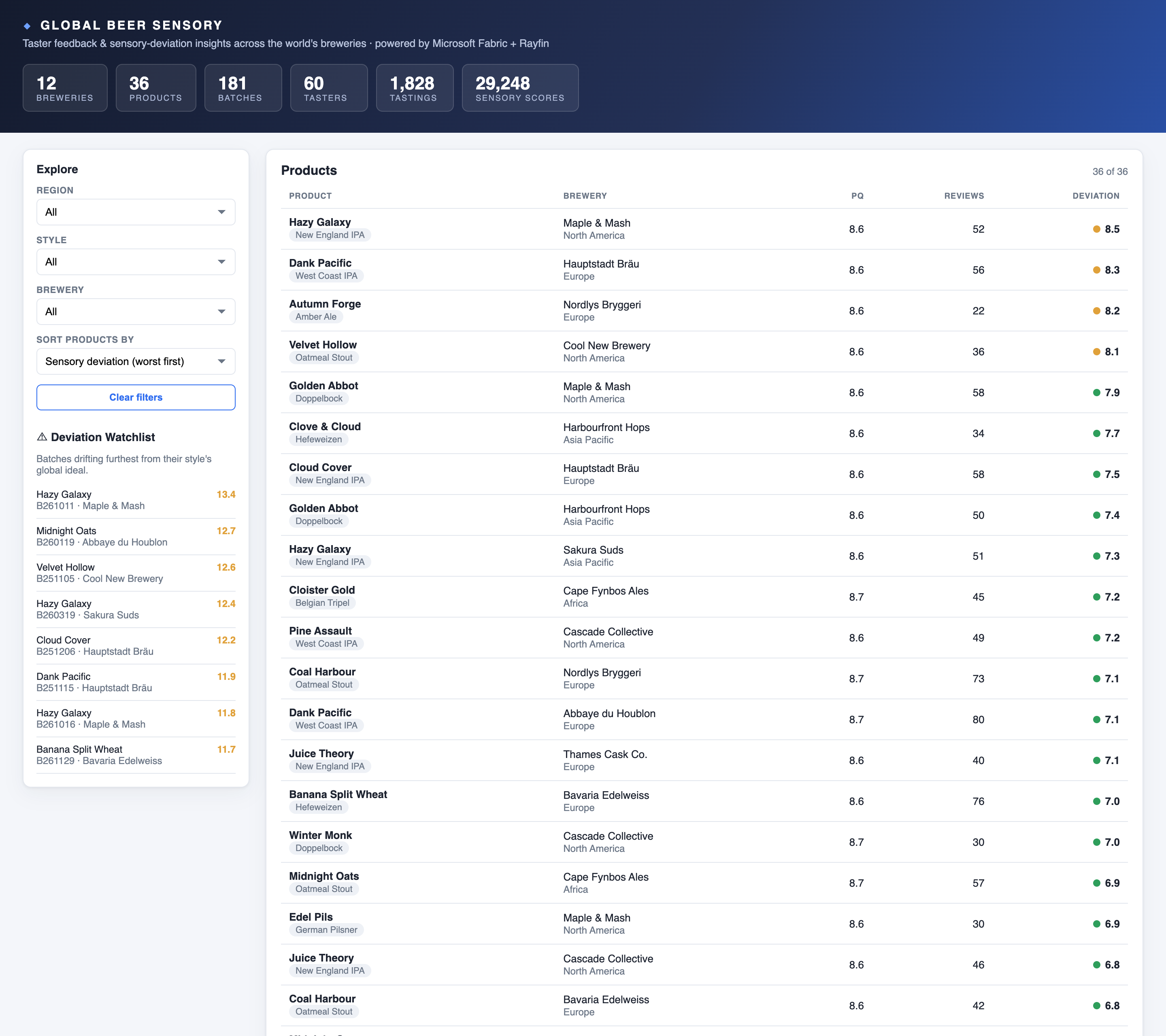Click the DEVIATION column header

tap(1096, 195)
